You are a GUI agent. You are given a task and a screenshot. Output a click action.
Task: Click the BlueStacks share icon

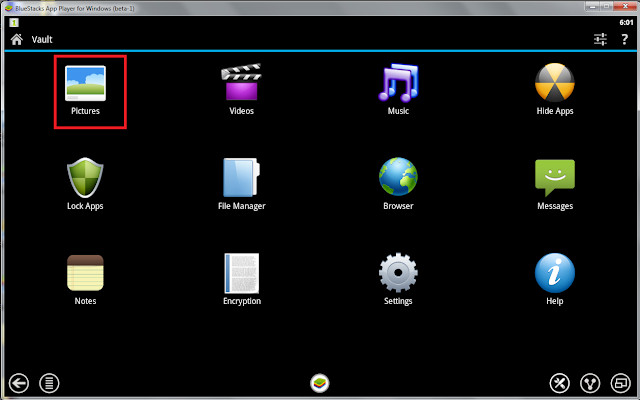click(590, 383)
